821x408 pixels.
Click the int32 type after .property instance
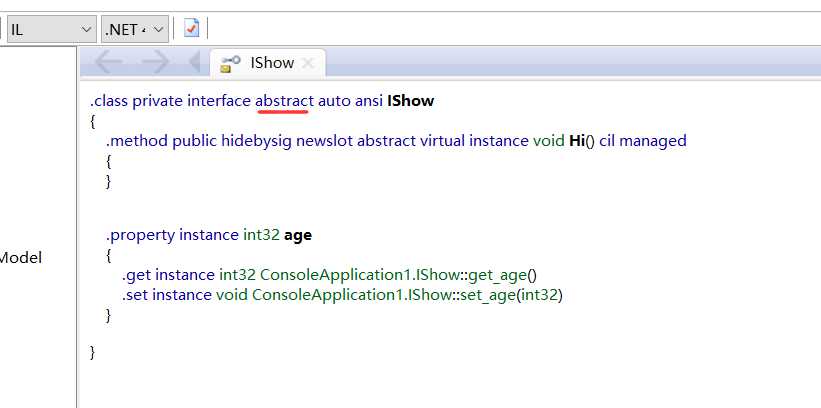tap(261, 235)
